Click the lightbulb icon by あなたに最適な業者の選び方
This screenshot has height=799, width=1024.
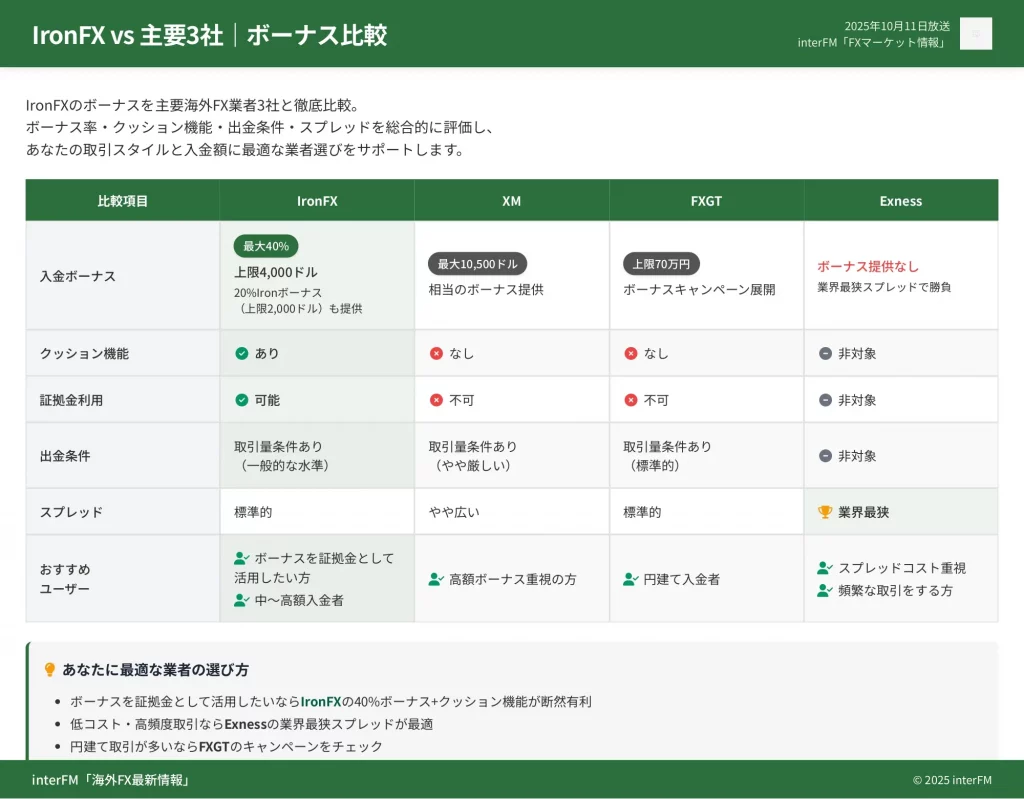(x=49, y=670)
